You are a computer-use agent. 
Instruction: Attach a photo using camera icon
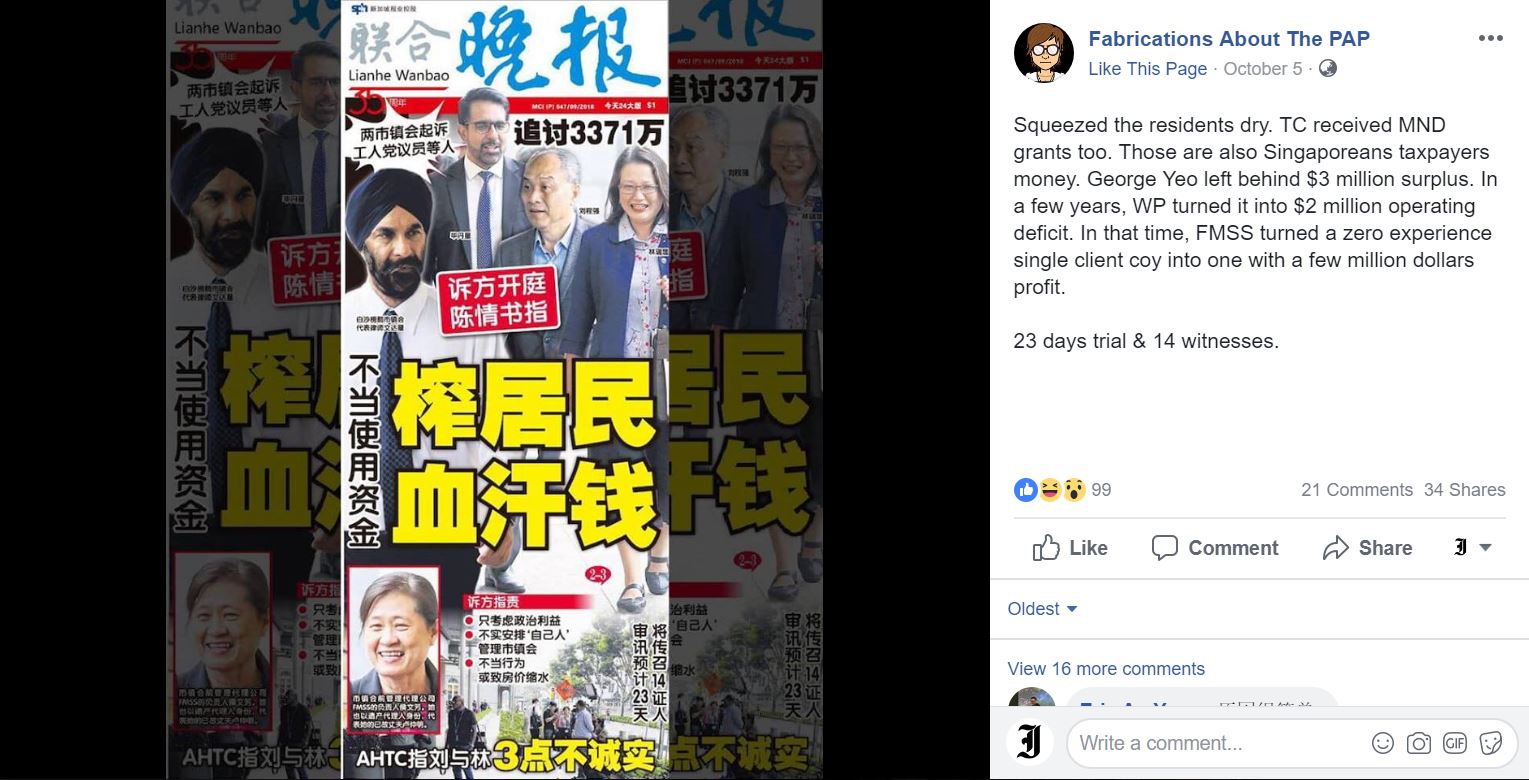(1418, 743)
